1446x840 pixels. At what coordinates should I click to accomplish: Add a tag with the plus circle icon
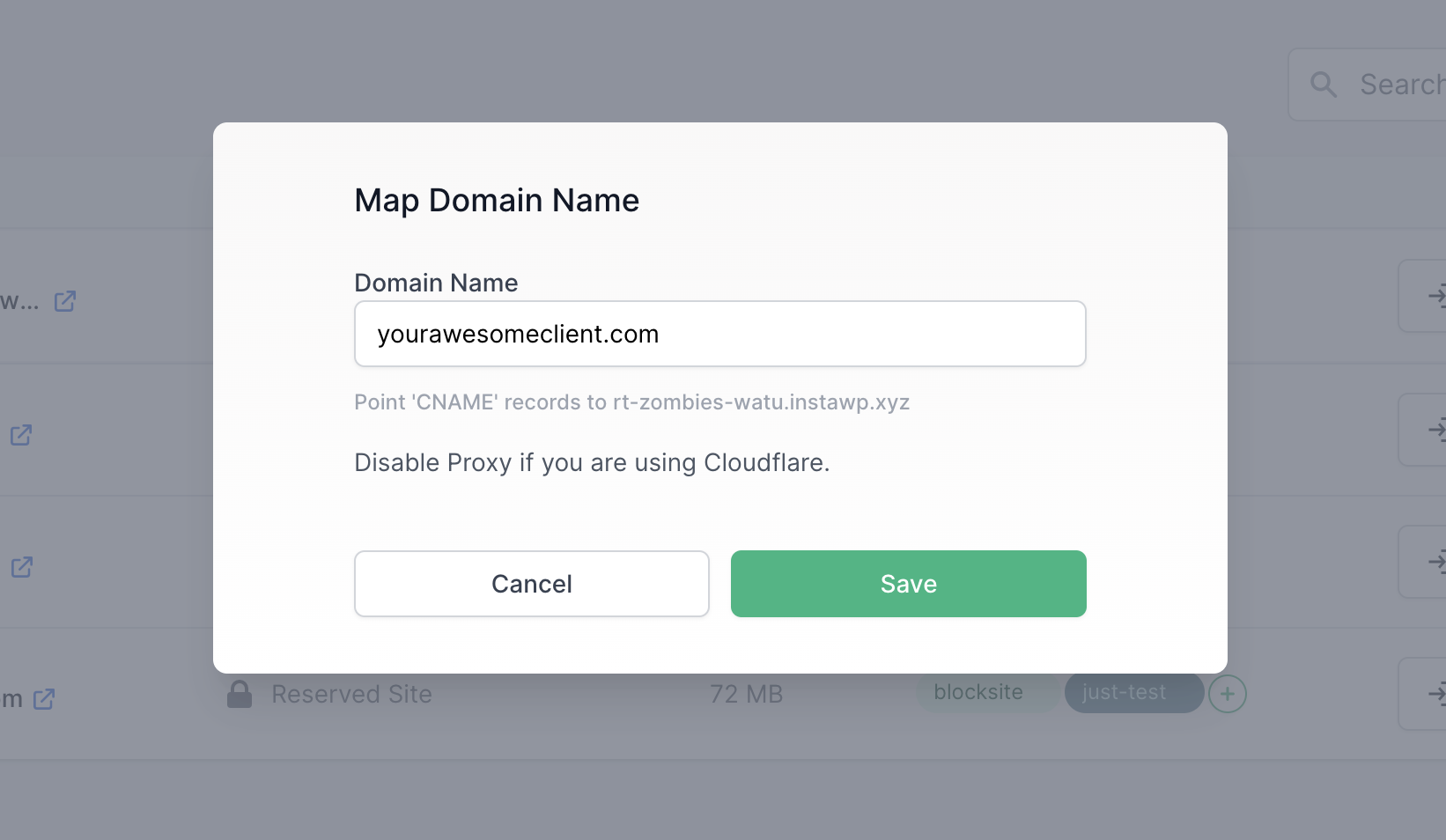tap(1228, 694)
